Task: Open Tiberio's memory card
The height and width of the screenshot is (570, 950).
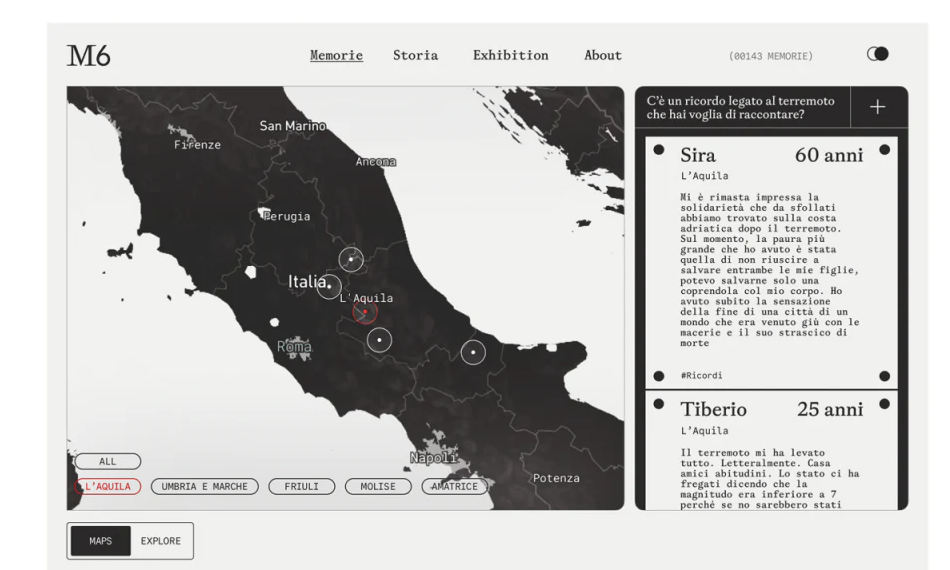Action: [771, 451]
